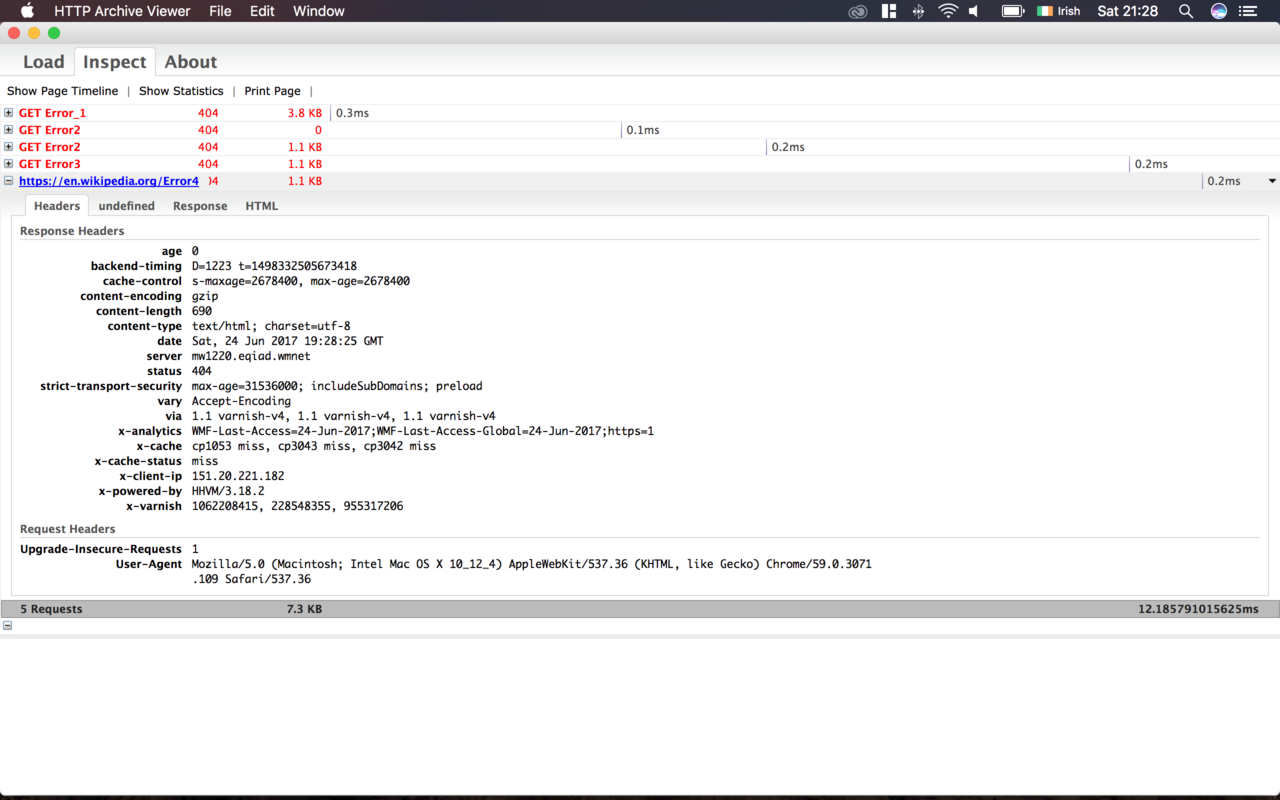Viewport: 1280px width, 800px height.
Task: Expand the GET Error_1 request row
Action: [9, 113]
